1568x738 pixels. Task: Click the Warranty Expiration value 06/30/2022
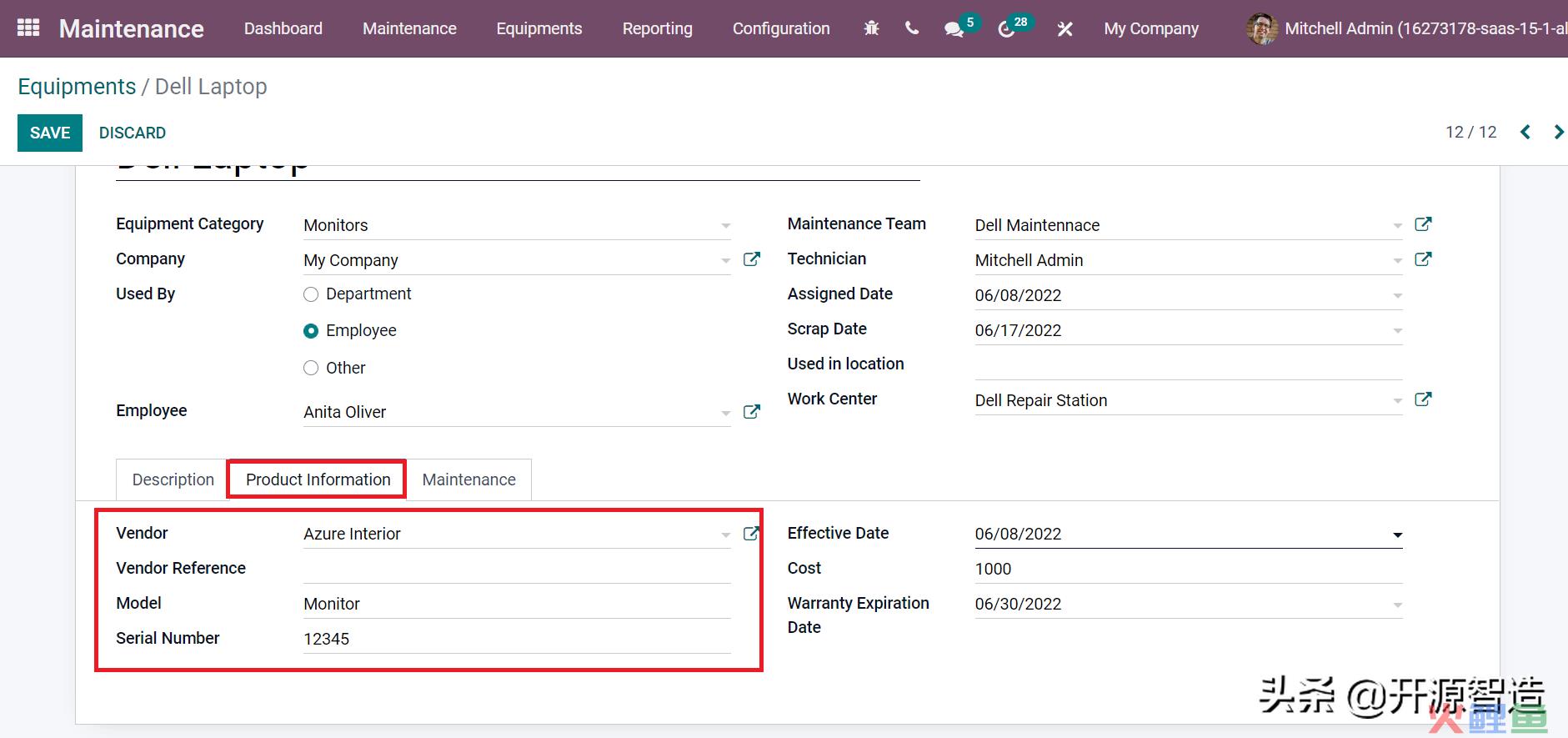pos(1018,604)
